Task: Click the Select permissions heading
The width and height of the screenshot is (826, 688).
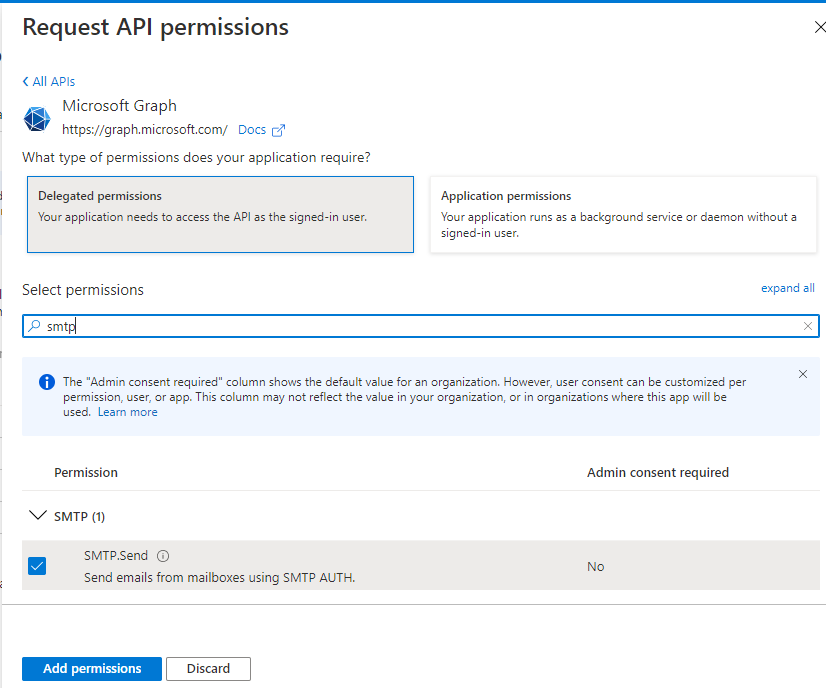Action: pos(83,290)
